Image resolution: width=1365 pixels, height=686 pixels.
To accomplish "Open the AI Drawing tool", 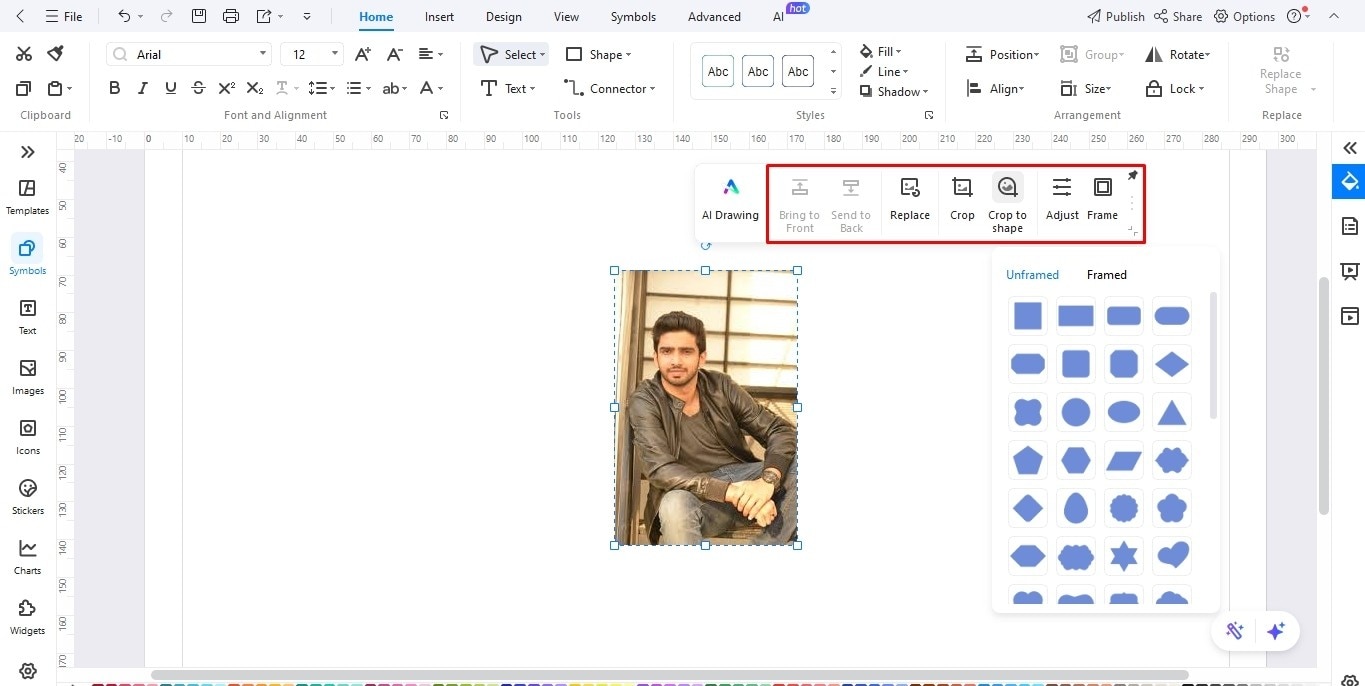I will [730, 200].
